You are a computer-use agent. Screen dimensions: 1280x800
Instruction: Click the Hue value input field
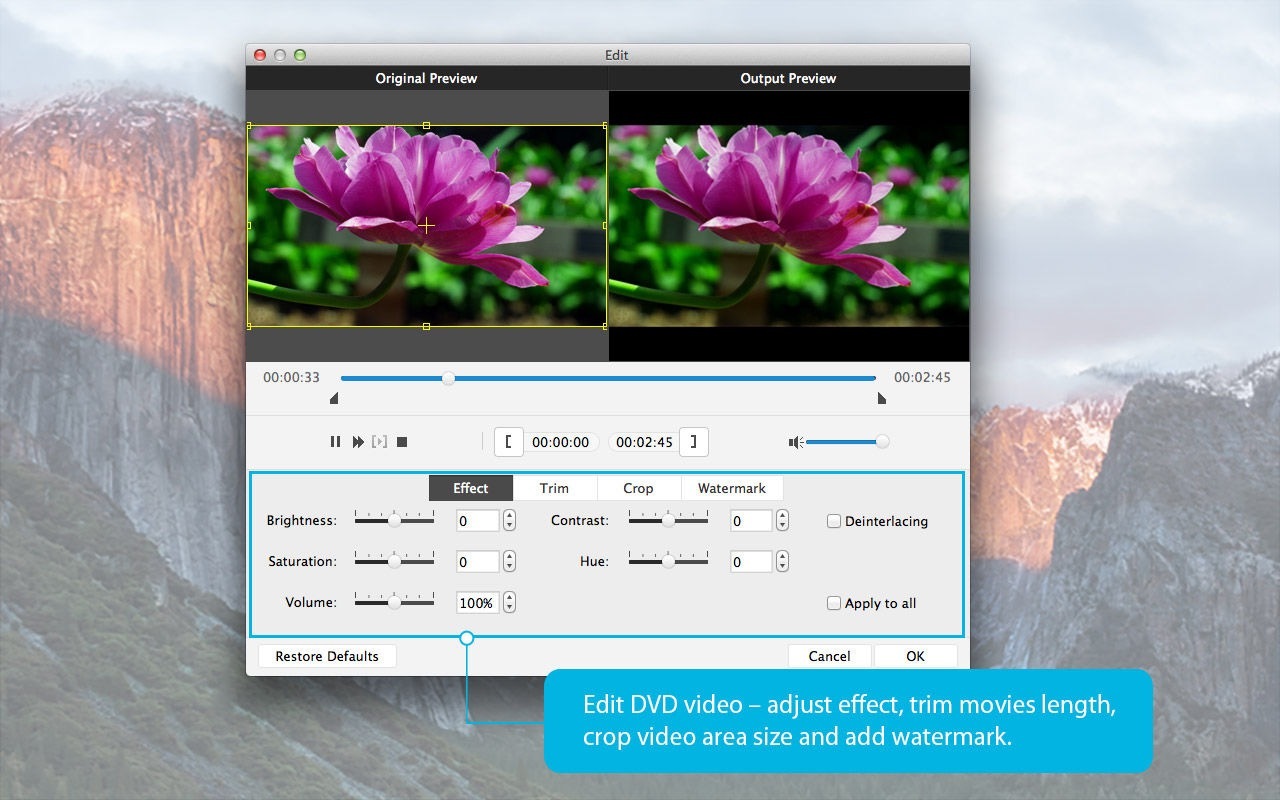click(750, 562)
